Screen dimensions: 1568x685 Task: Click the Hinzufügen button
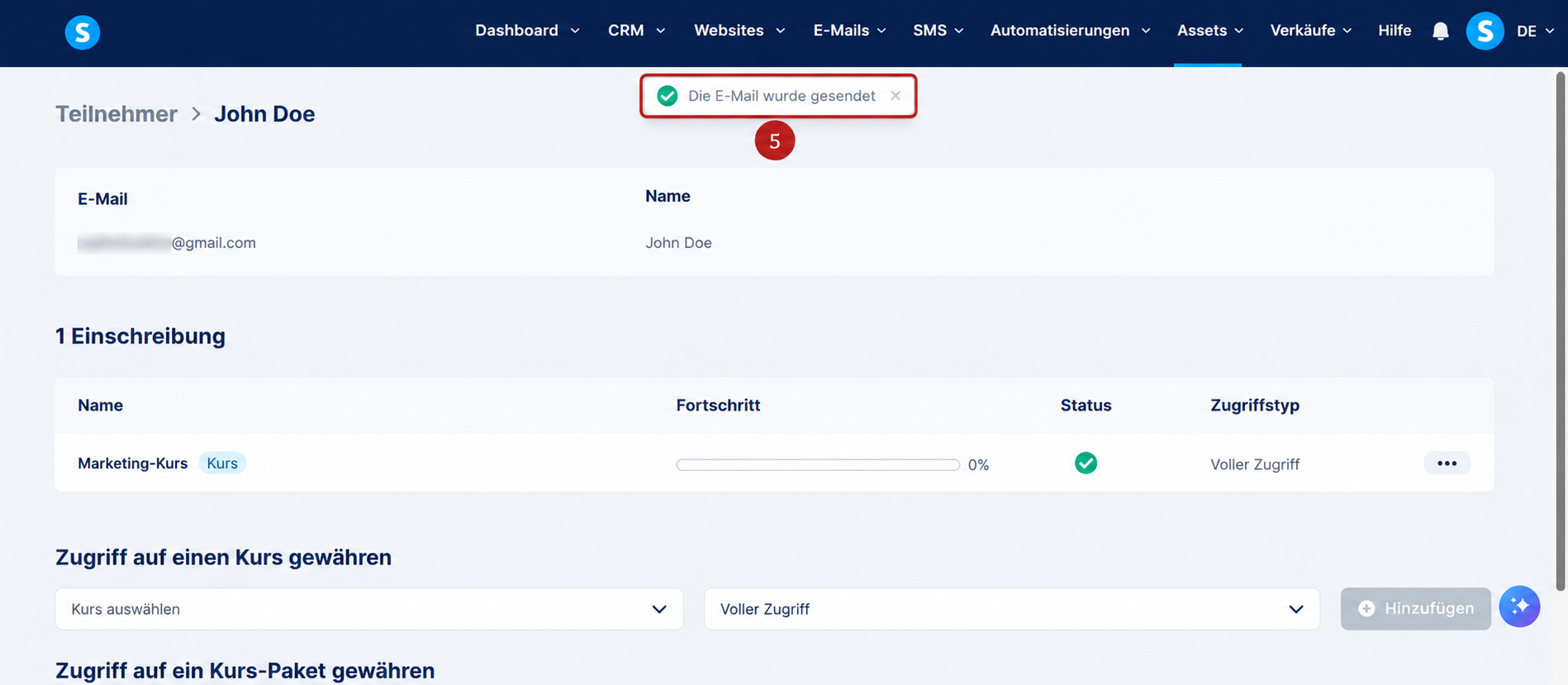pos(1415,609)
